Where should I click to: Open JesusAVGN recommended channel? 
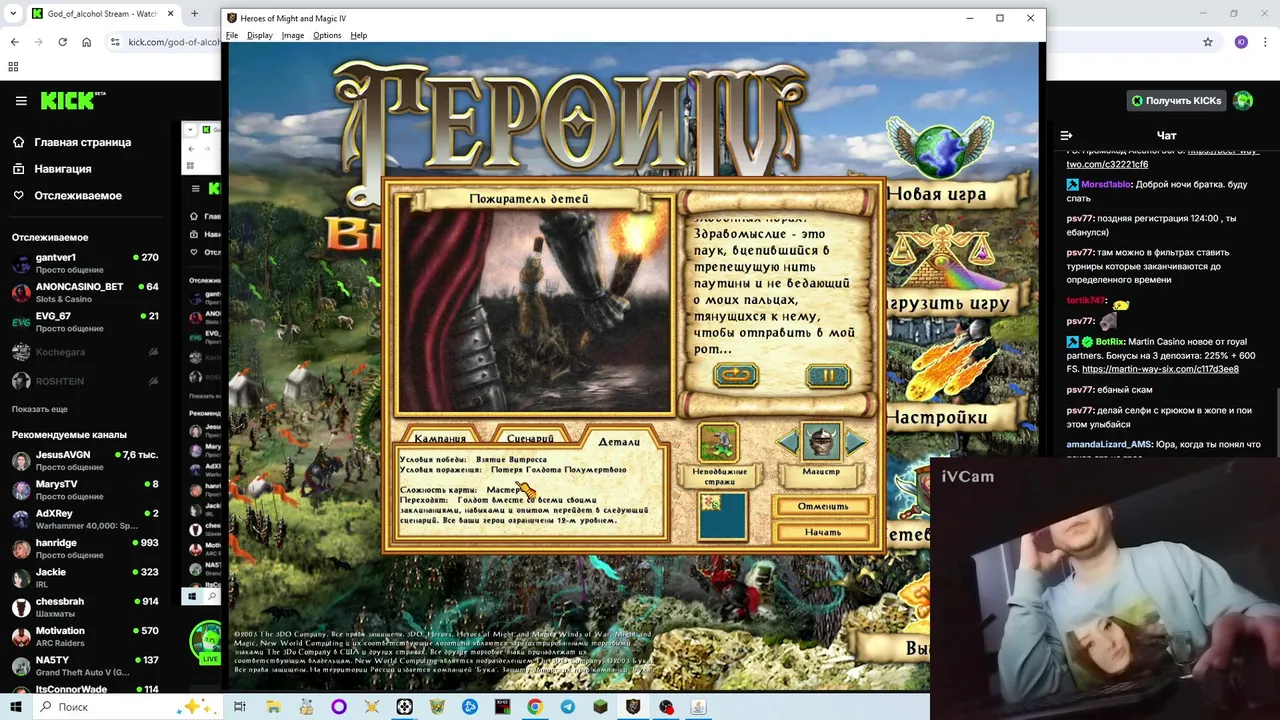pyautogui.click(x=85, y=461)
